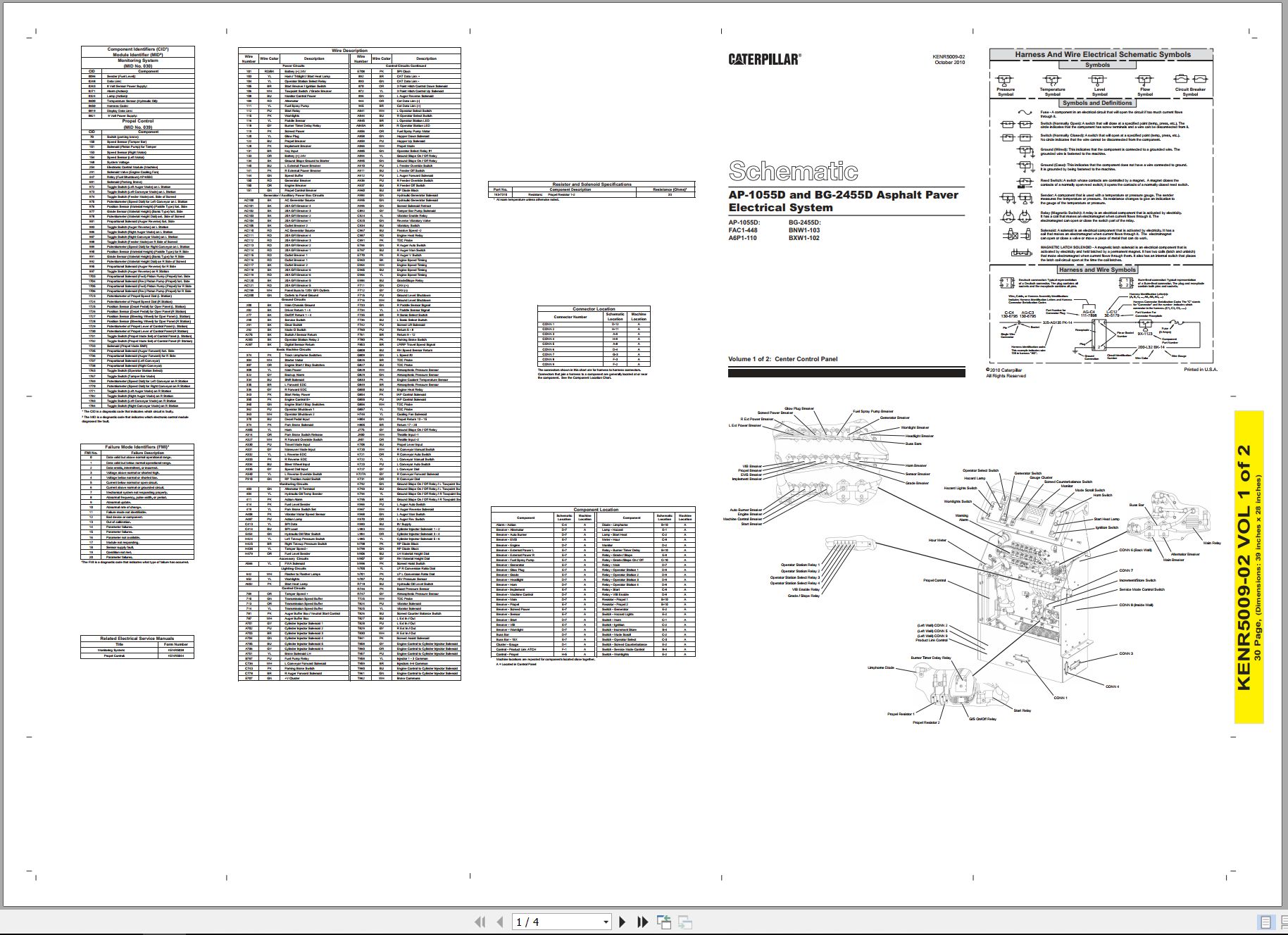Image resolution: width=1288 pixels, height=935 pixels.
Task: Click 'Propel Control (MID No. 039)' heading
Action: click(x=138, y=123)
